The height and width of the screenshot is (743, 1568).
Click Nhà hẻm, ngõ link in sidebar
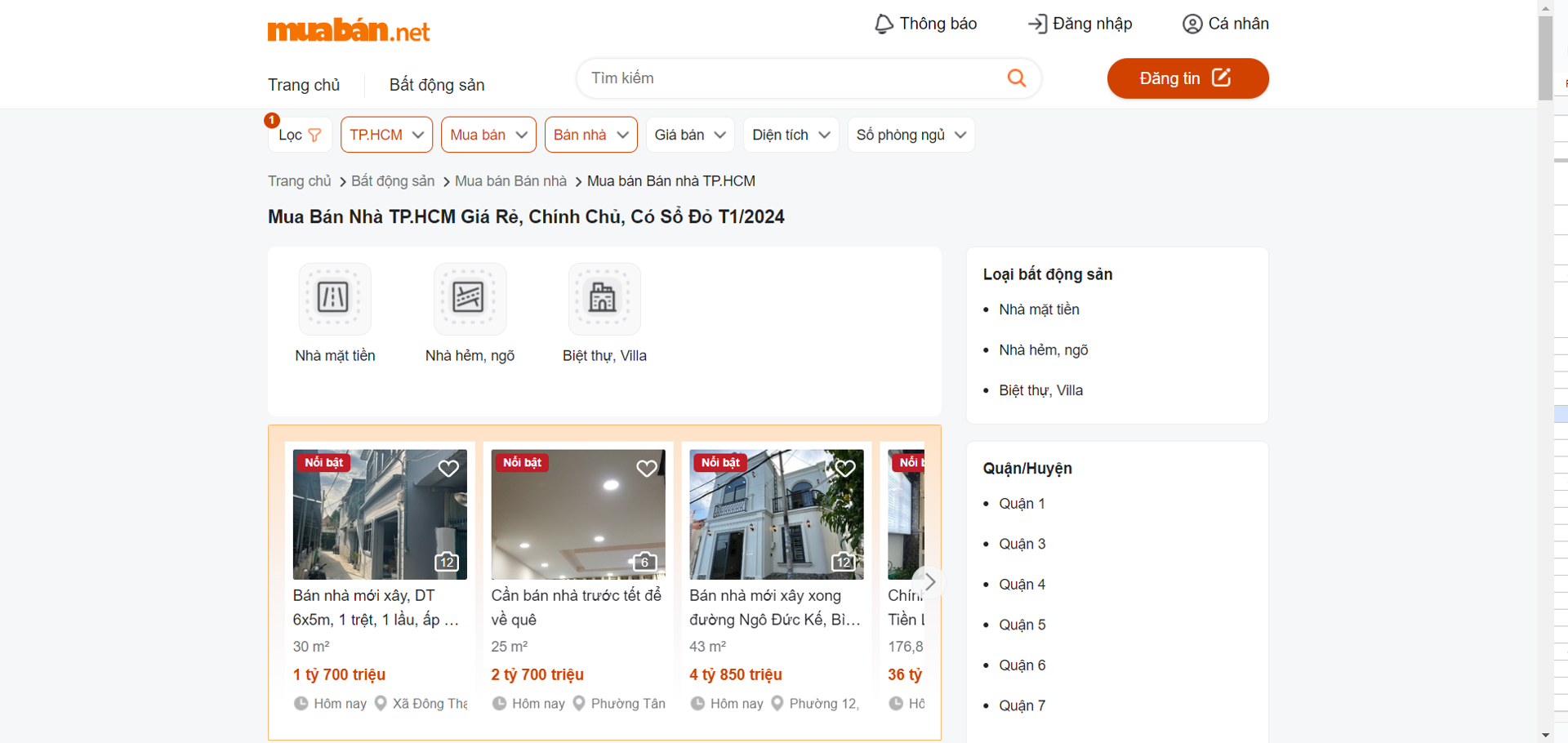click(x=1044, y=350)
